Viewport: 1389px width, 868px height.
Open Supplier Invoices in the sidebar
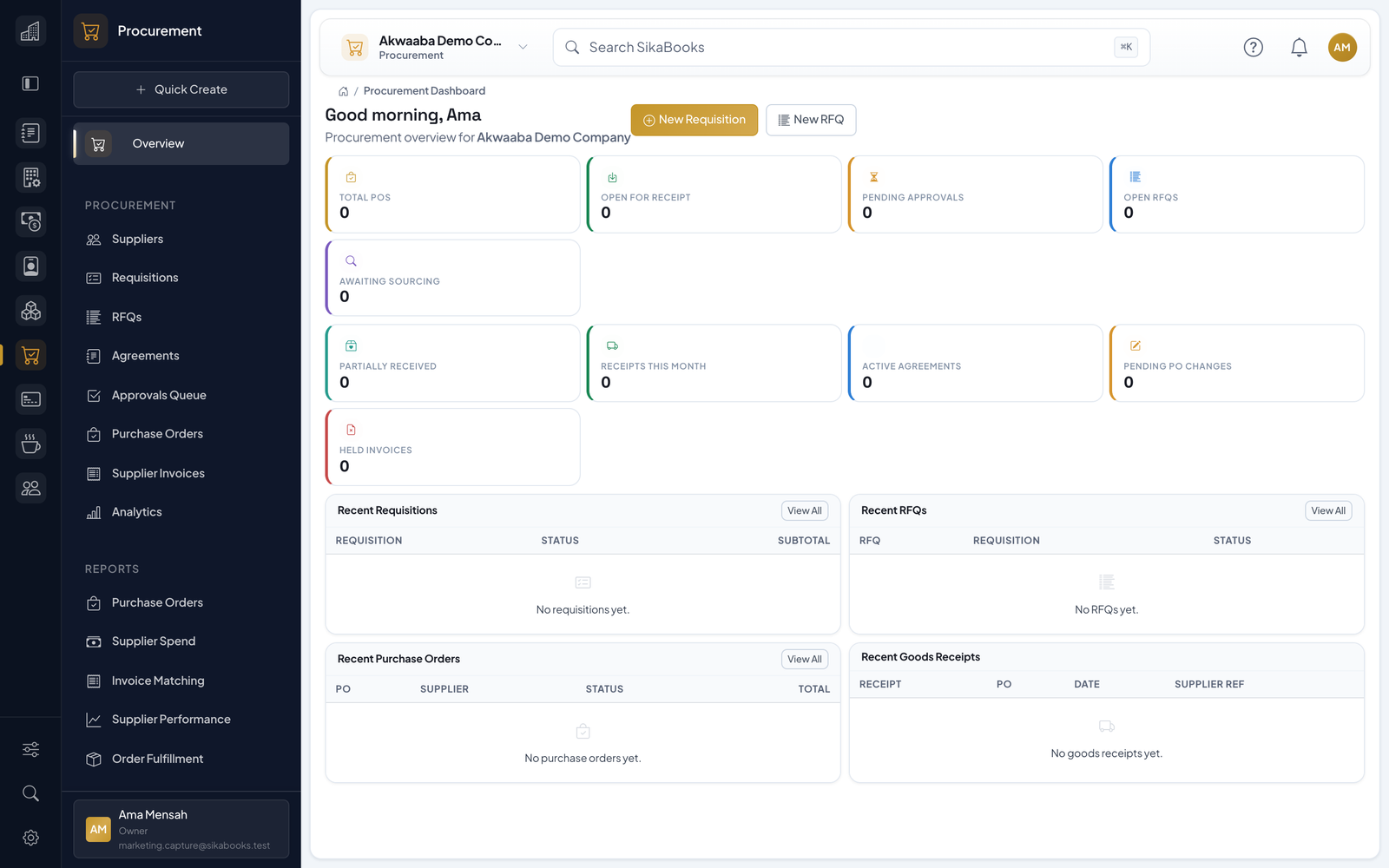pos(181,474)
